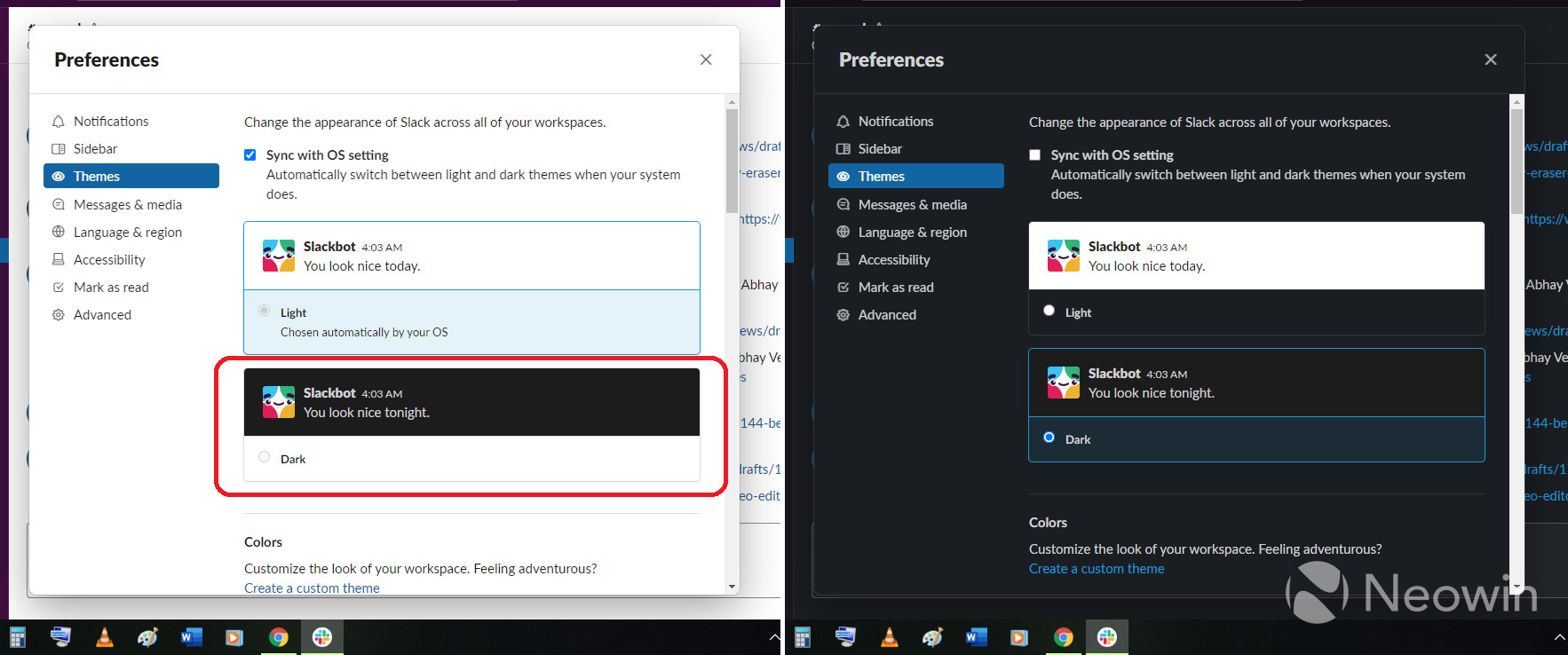The width and height of the screenshot is (1568, 655).
Task: Show hidden tray icons on the left taskbar
Action: pyautogui.click(x=774, y=637)
